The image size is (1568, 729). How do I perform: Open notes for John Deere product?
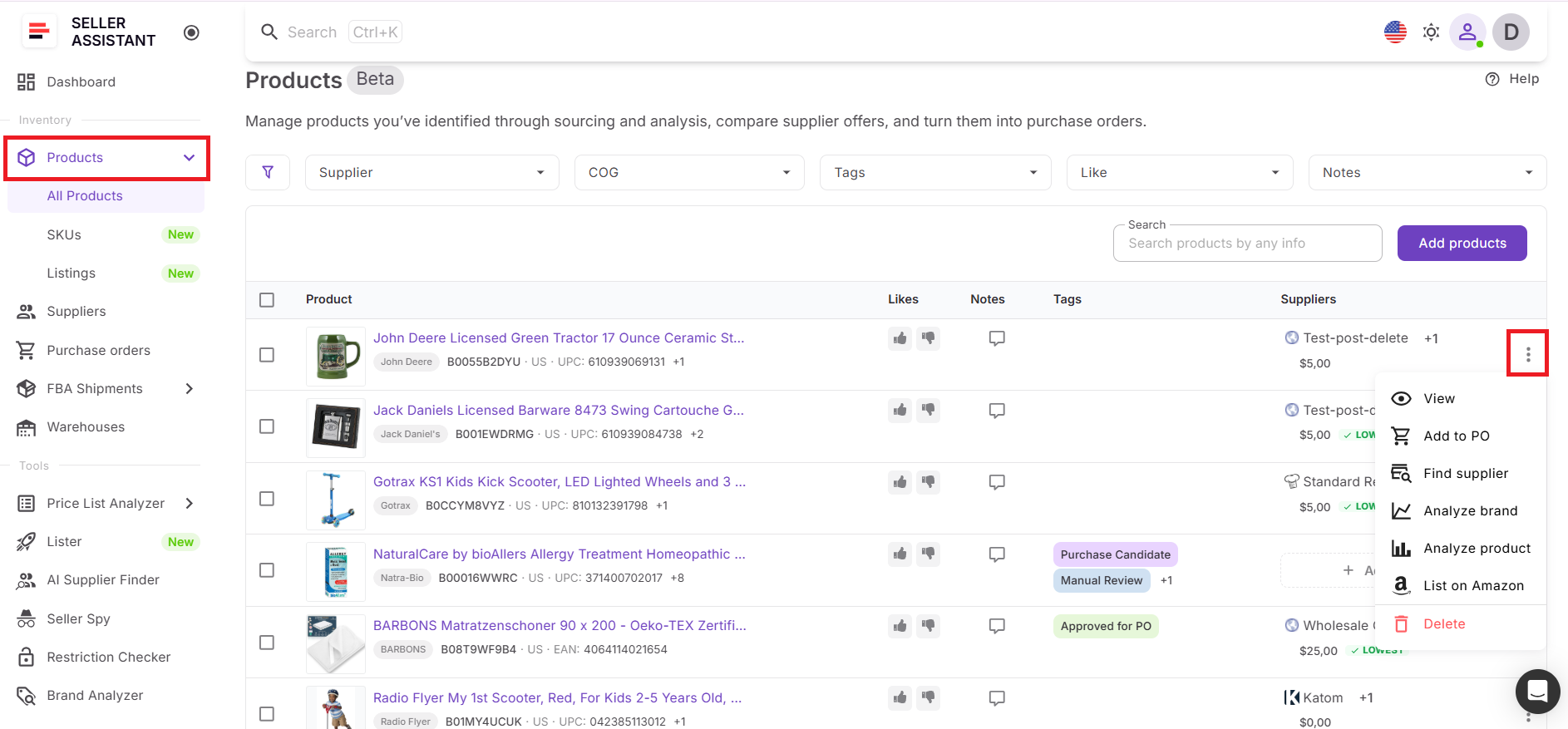[997, 338]
